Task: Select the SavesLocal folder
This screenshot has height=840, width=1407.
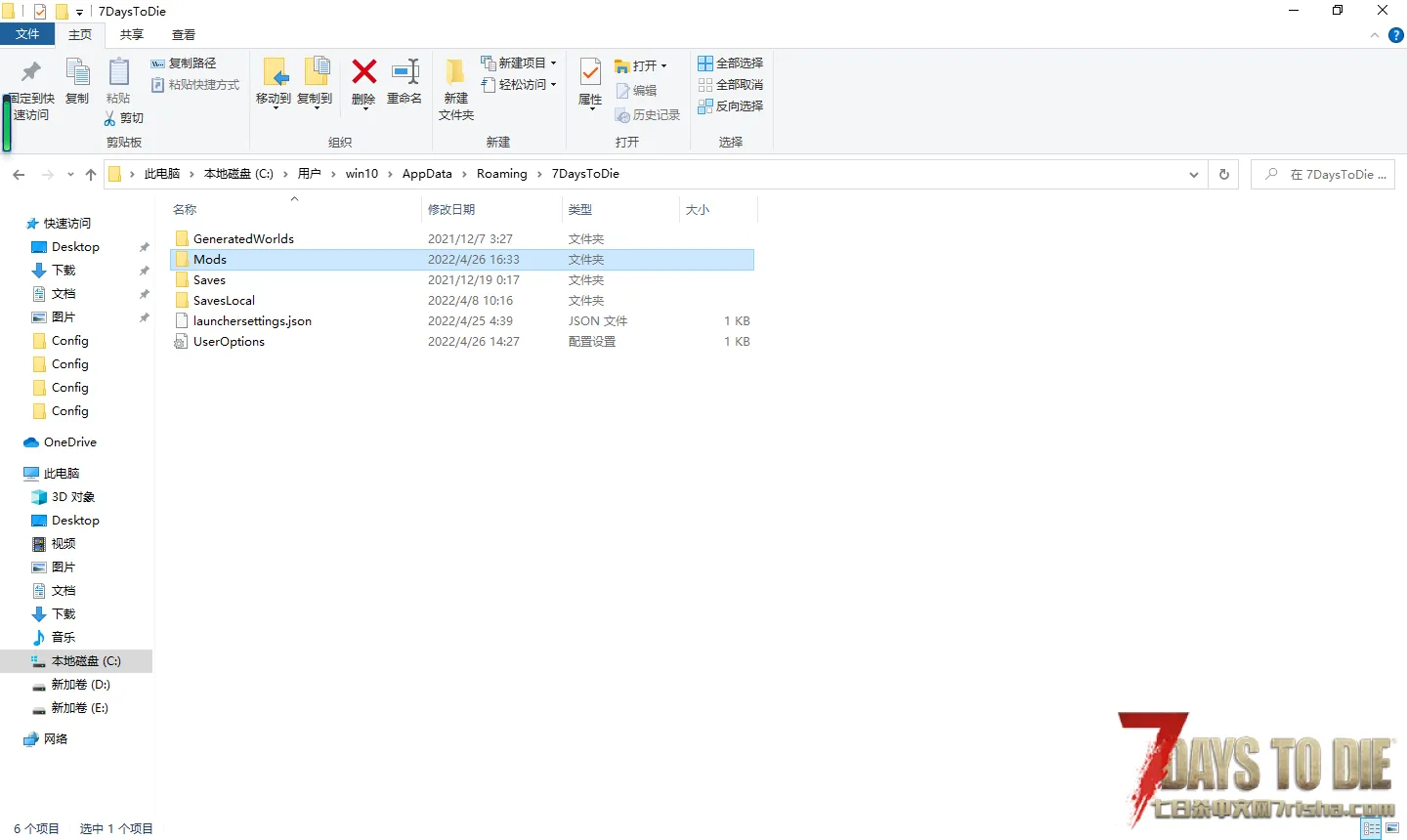Action: [x=462, y=301]
